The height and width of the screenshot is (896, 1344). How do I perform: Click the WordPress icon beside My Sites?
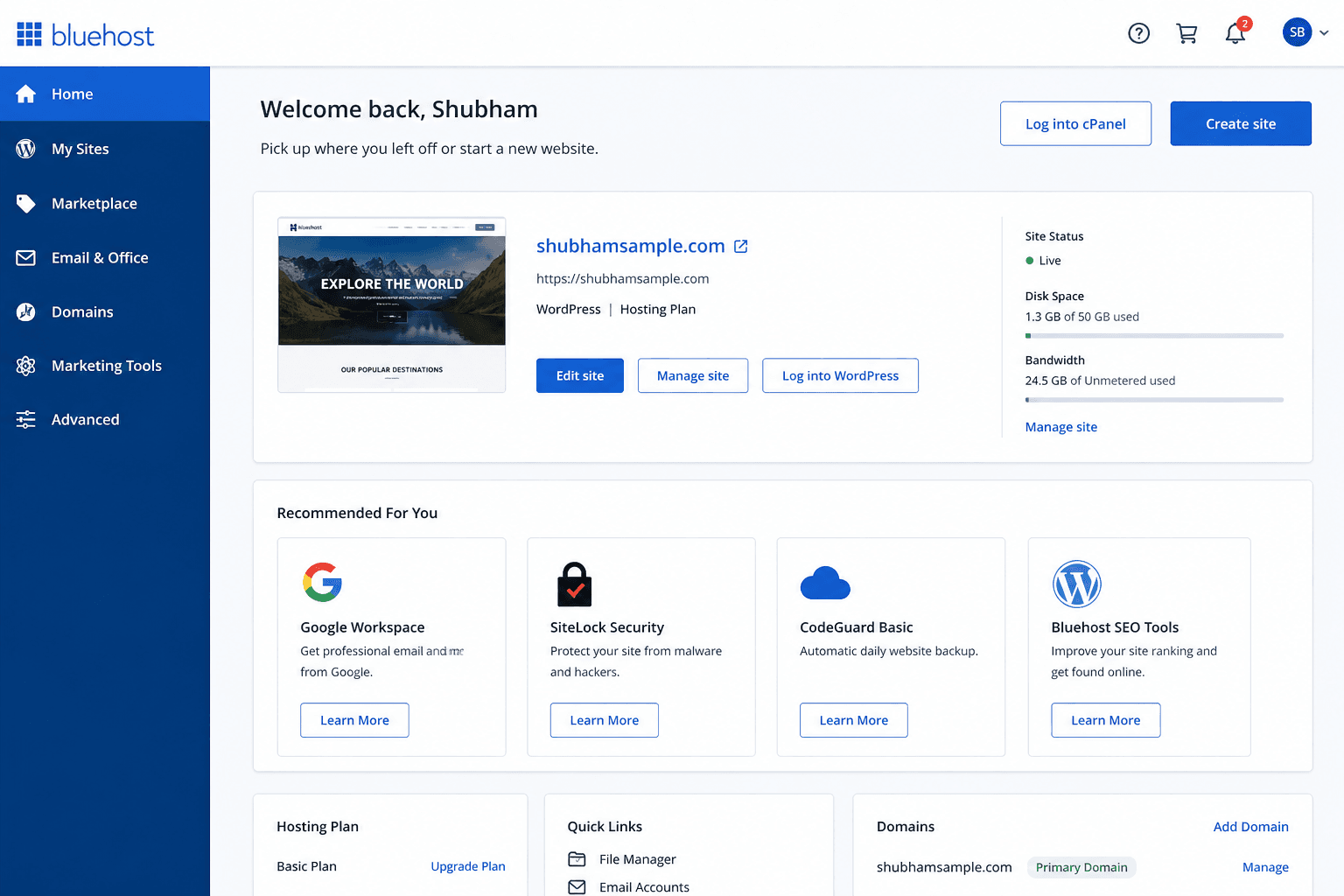[26, 149]
